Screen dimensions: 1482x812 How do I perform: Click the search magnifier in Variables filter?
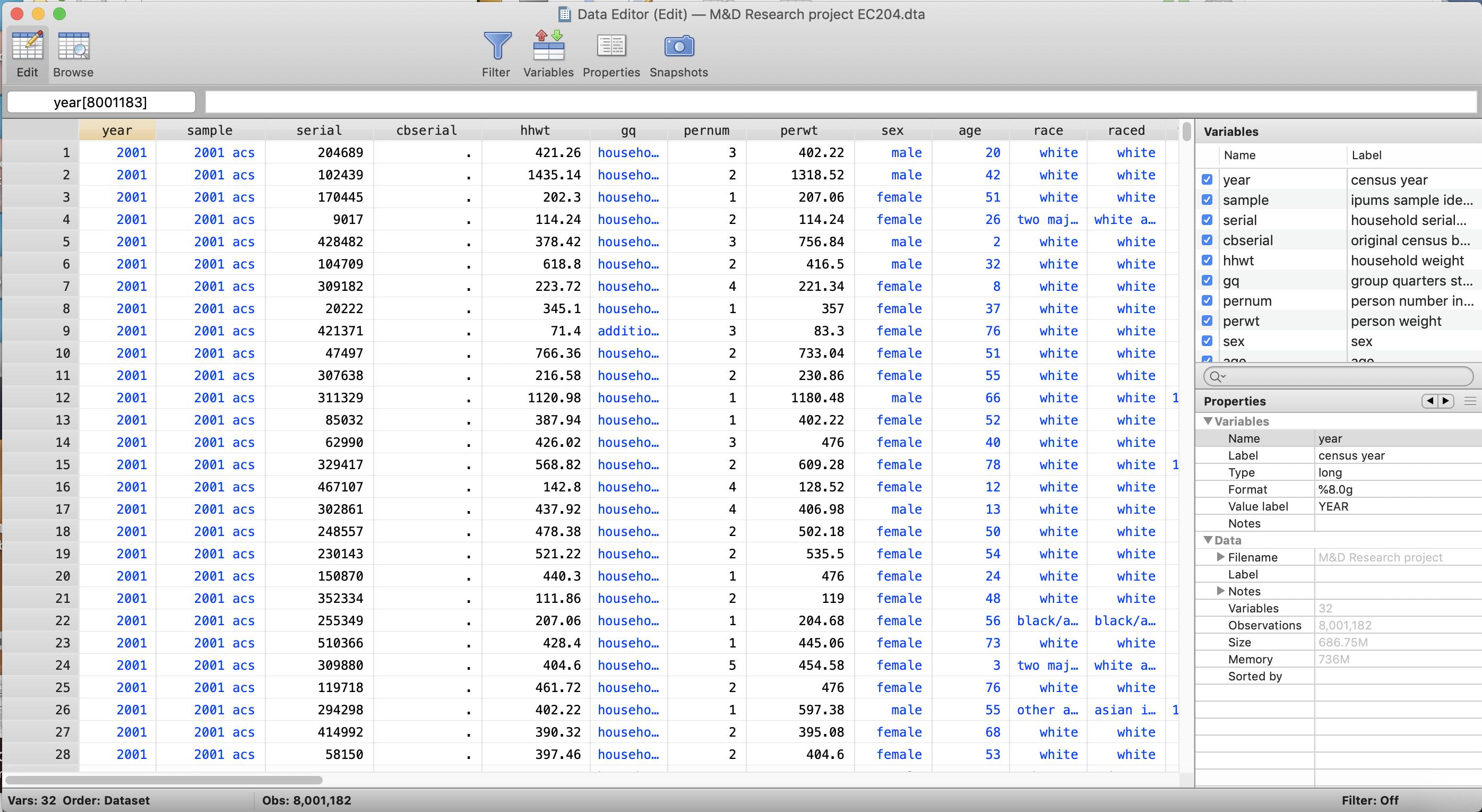click(x=1216, y=377)
